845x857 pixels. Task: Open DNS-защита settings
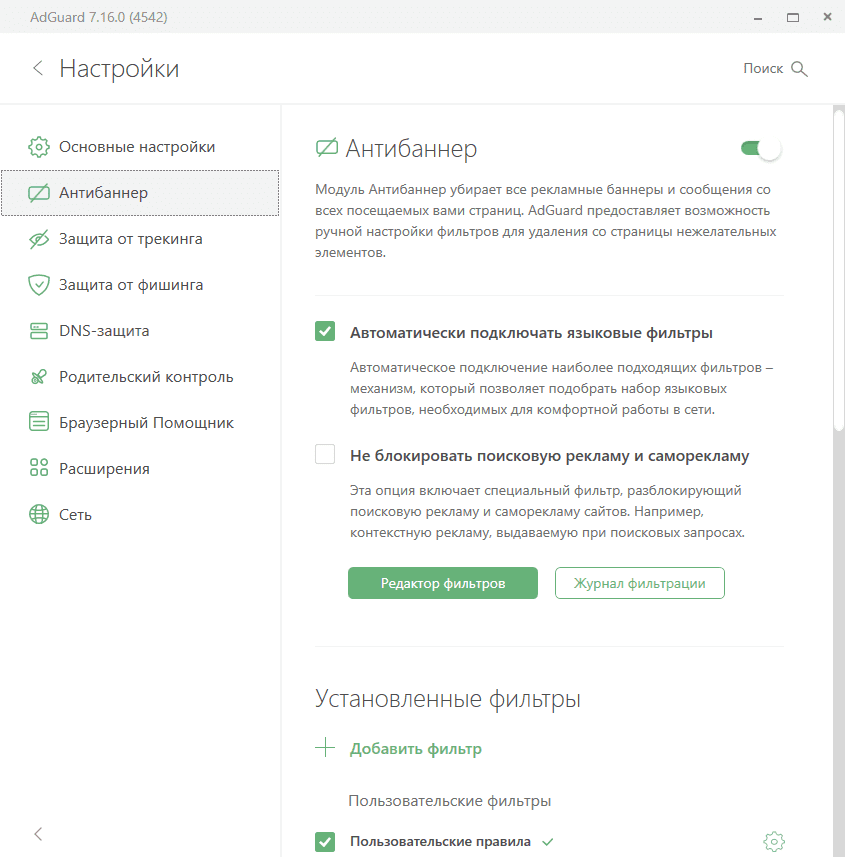point(140,331)
